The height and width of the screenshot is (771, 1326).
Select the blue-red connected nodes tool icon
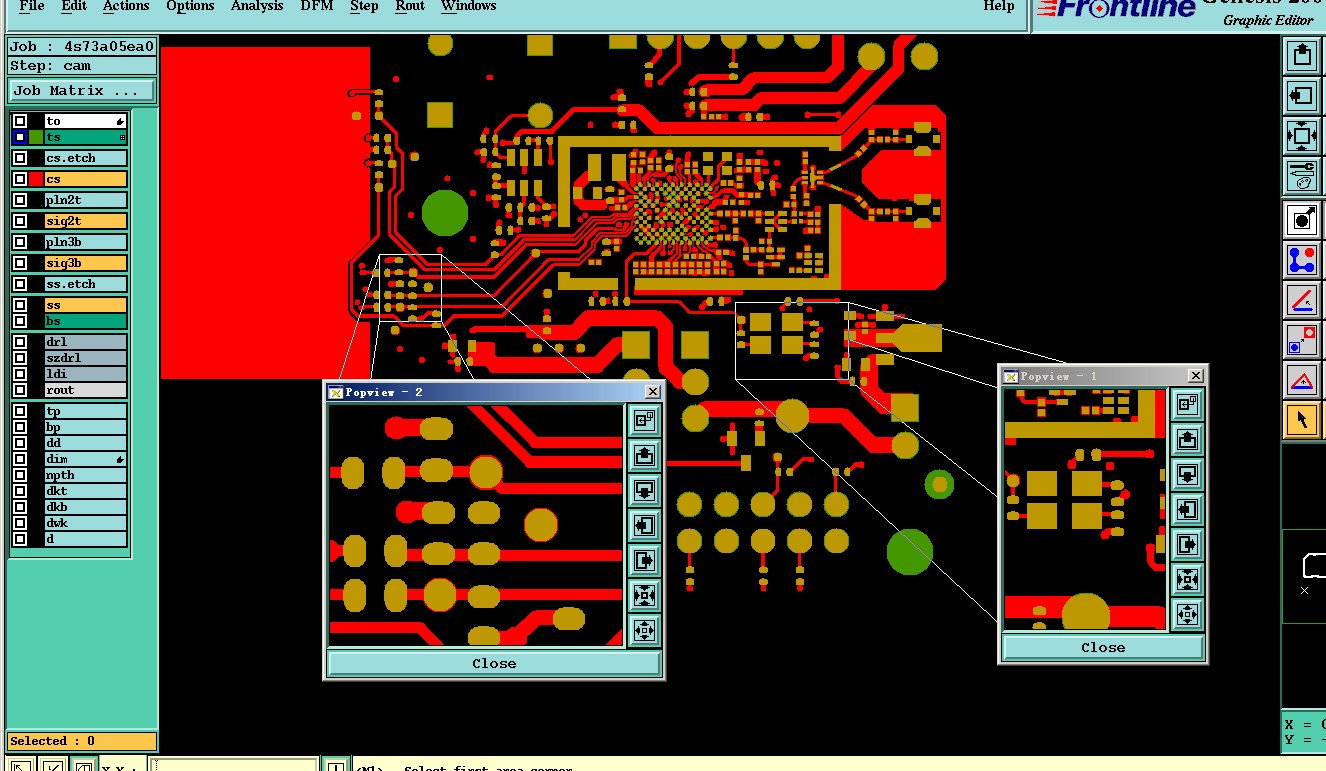tap(1302, 259)
